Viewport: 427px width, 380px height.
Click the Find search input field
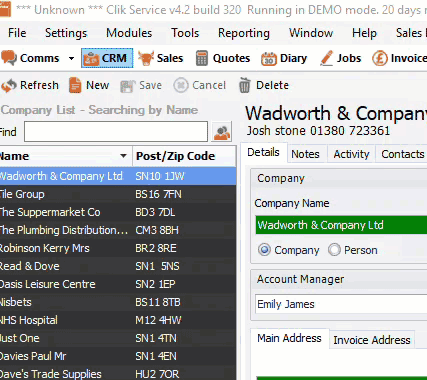(x=116, y=132)
